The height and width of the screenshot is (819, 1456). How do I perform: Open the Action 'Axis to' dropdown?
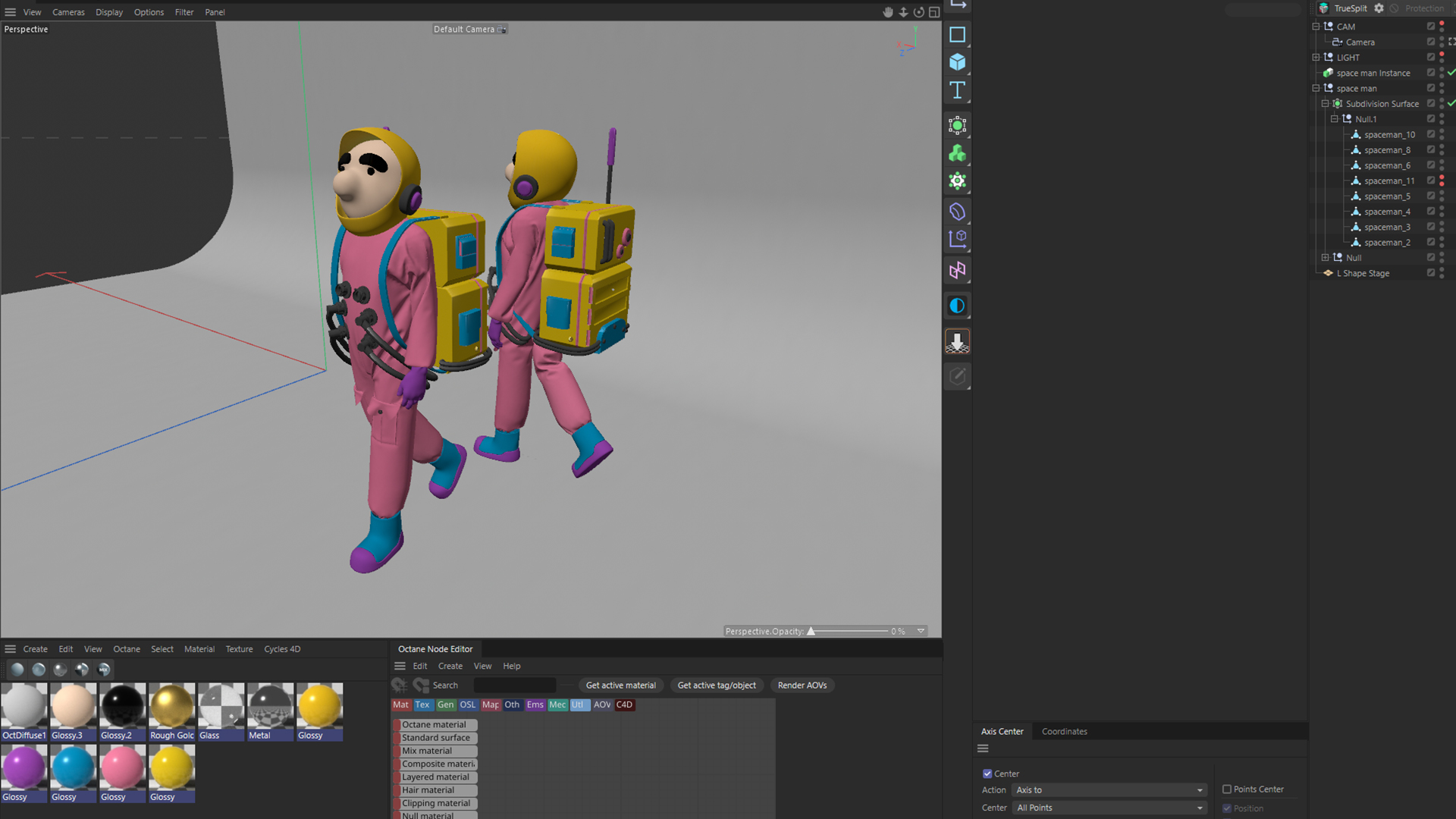coord(1109,790)
